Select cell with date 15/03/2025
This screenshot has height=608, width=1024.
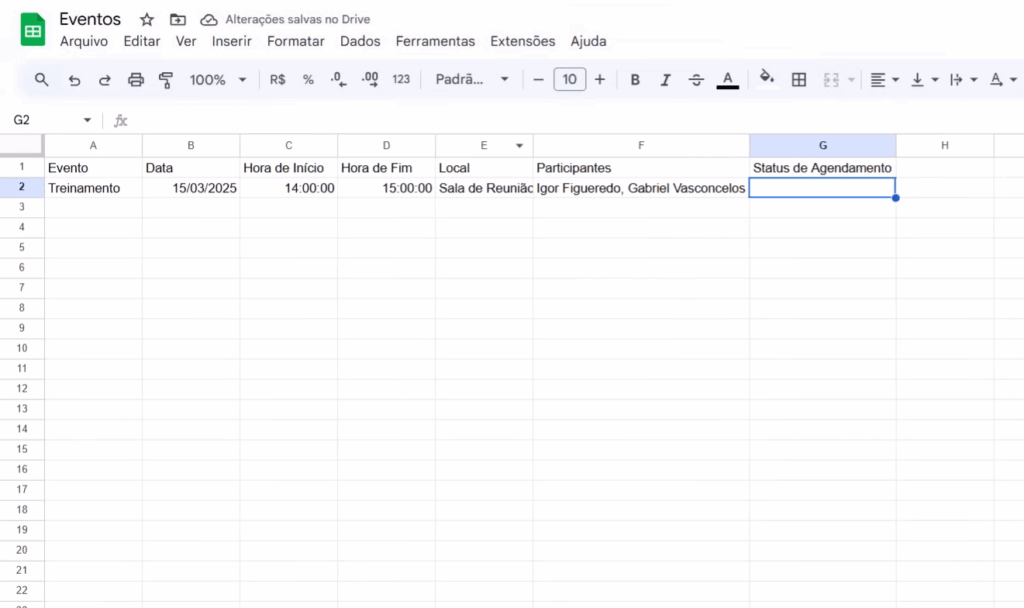click(191, 188)
